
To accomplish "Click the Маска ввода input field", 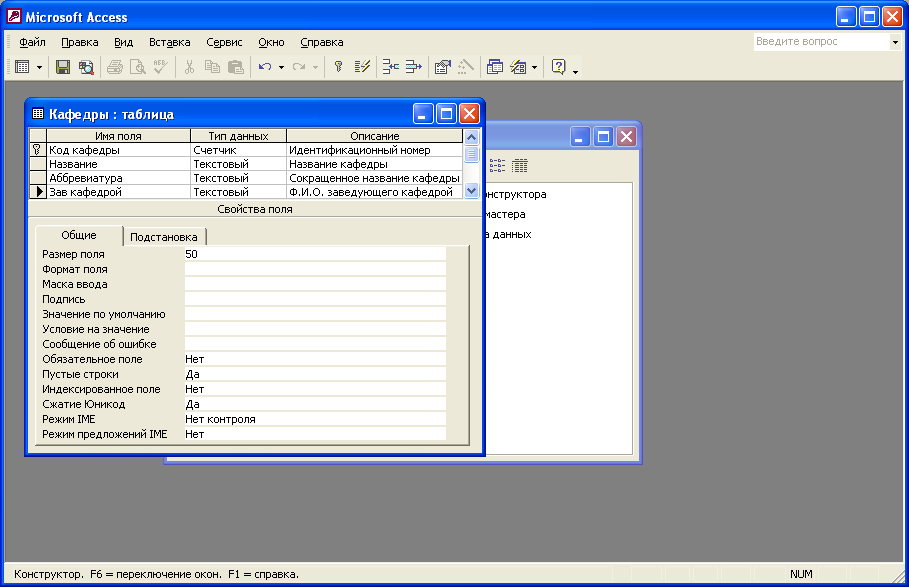I will [315, 284].
